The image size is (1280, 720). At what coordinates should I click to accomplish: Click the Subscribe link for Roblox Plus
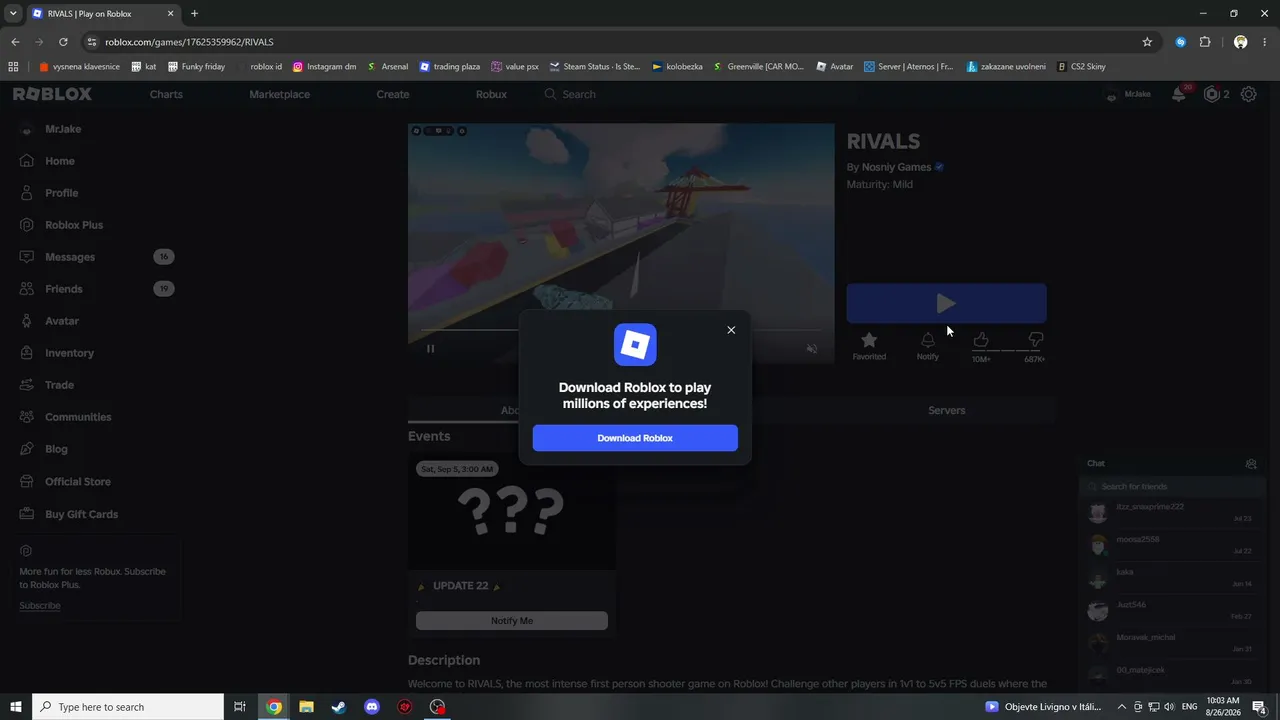(40, 606)
